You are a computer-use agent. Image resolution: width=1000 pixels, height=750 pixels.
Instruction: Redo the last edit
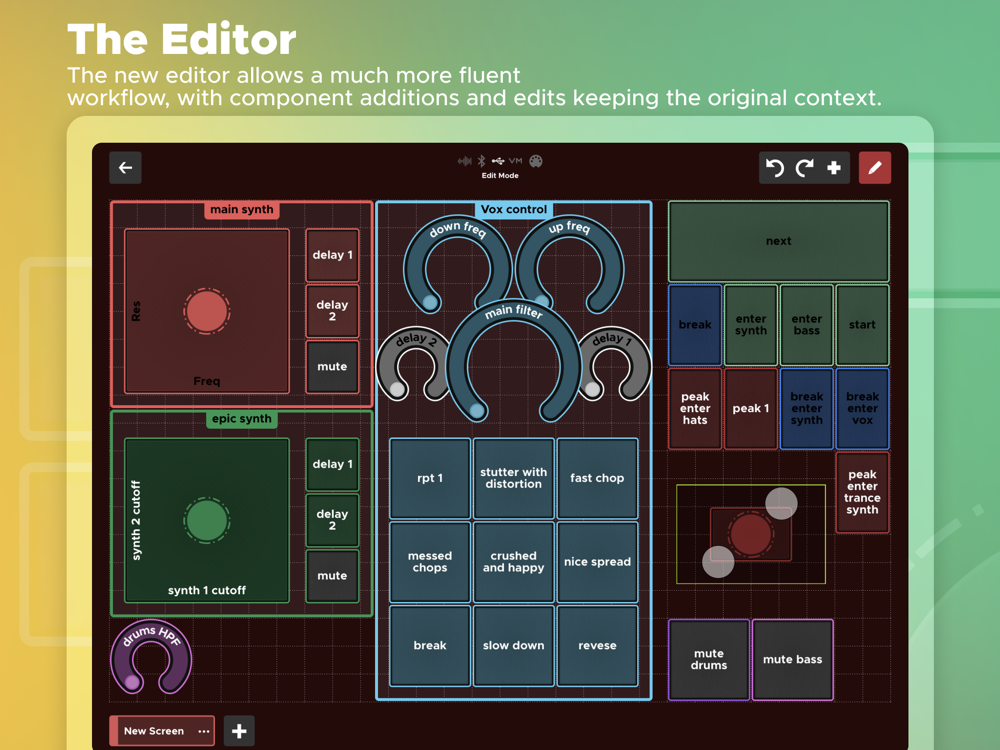point(804,168)
